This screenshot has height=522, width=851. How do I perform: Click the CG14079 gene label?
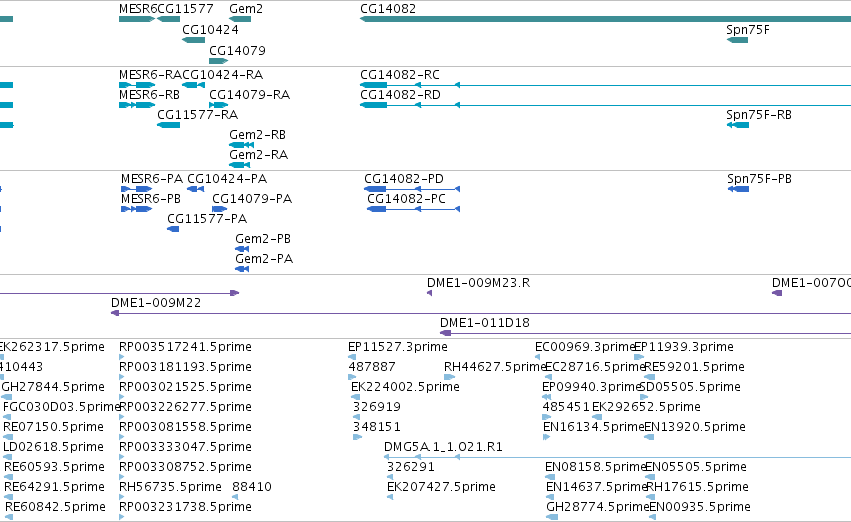click(x=237, y=50)
